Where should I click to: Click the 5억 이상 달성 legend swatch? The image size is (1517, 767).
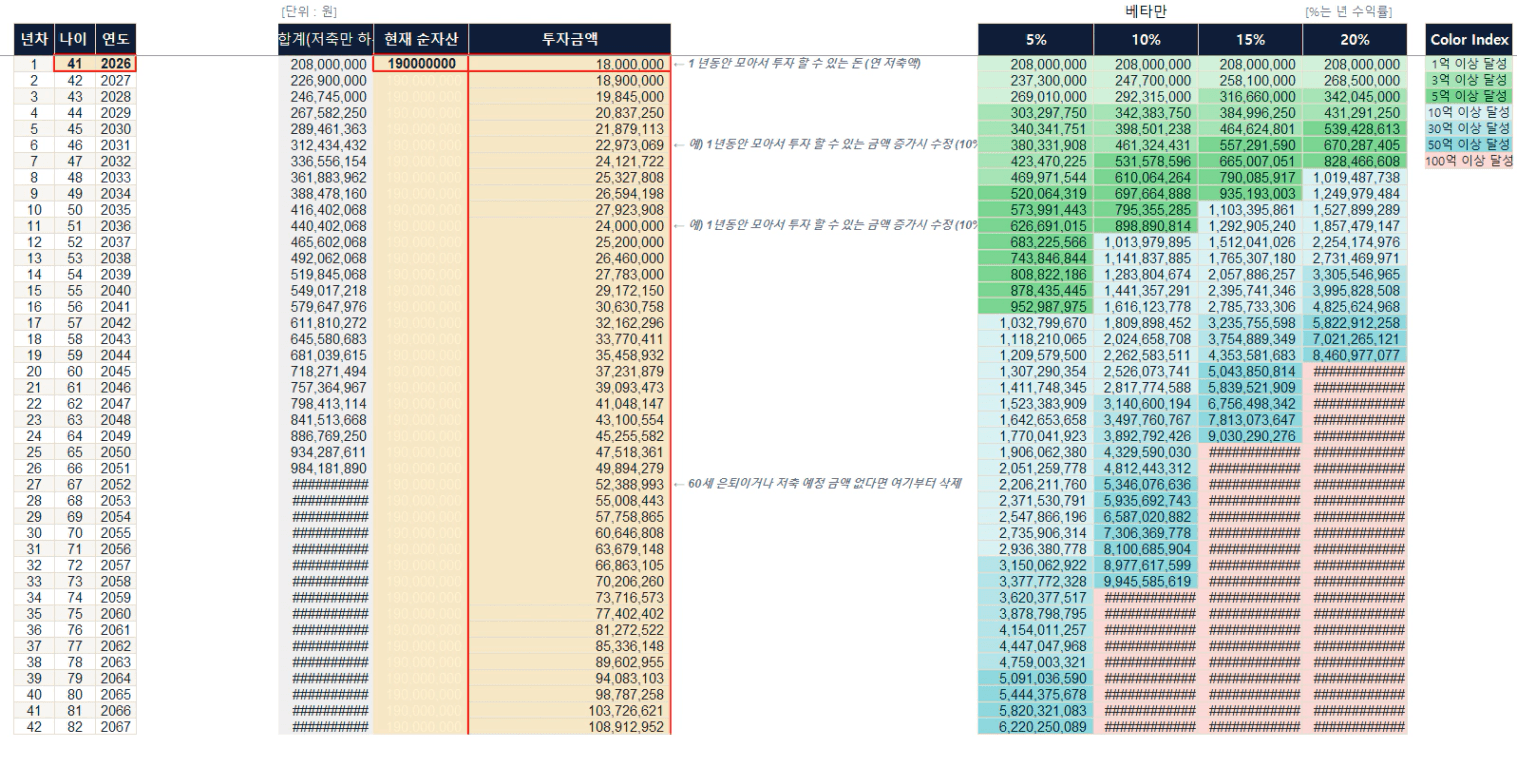click(1470, 96)
